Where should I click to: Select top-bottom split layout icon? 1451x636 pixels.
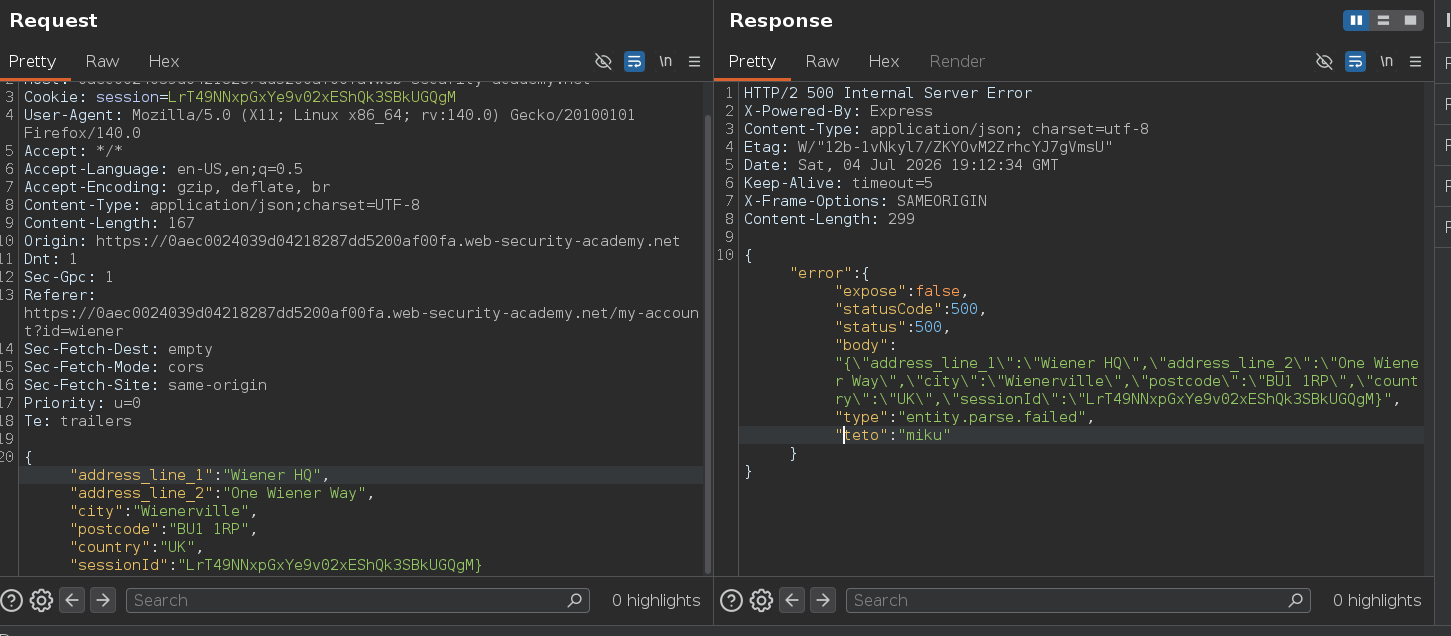[x=1383, y=20]
